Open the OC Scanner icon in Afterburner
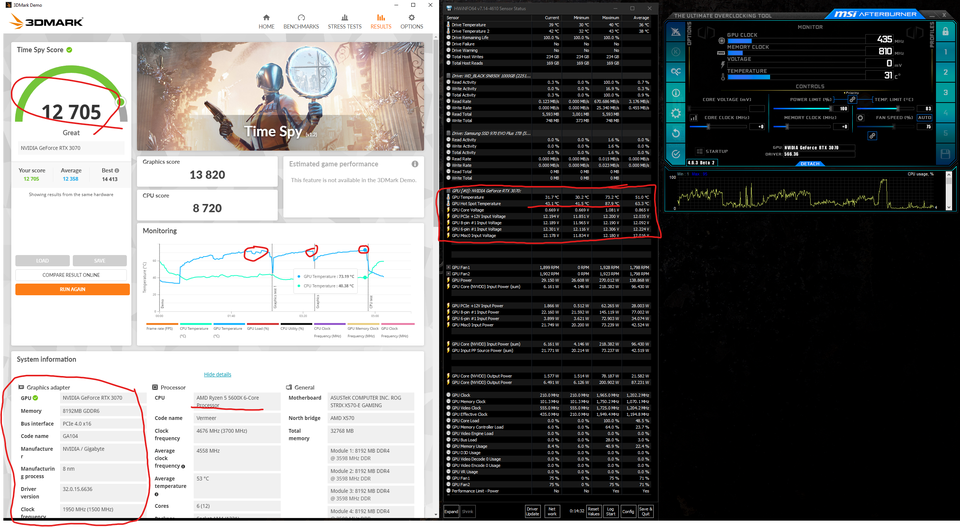The height and width of the screenshot is (527, 960). point(676,72)
